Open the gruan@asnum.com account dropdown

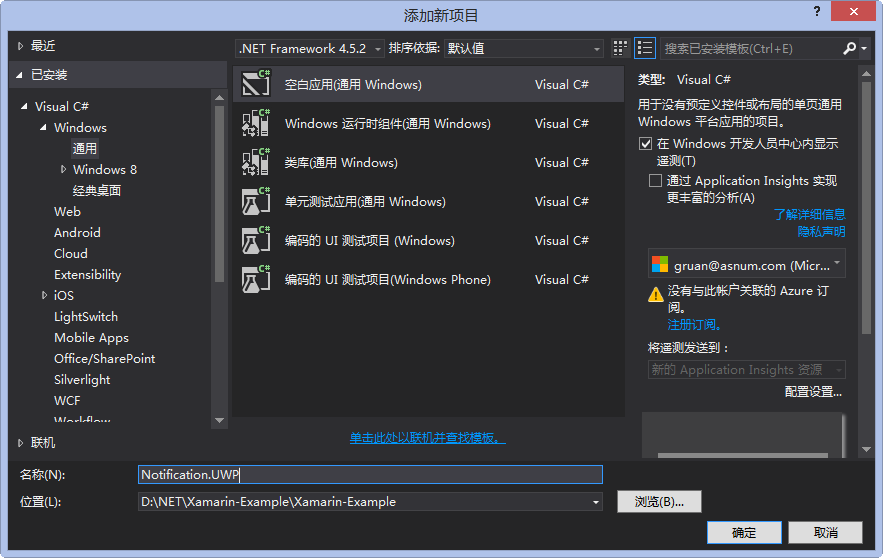point(747,264)
